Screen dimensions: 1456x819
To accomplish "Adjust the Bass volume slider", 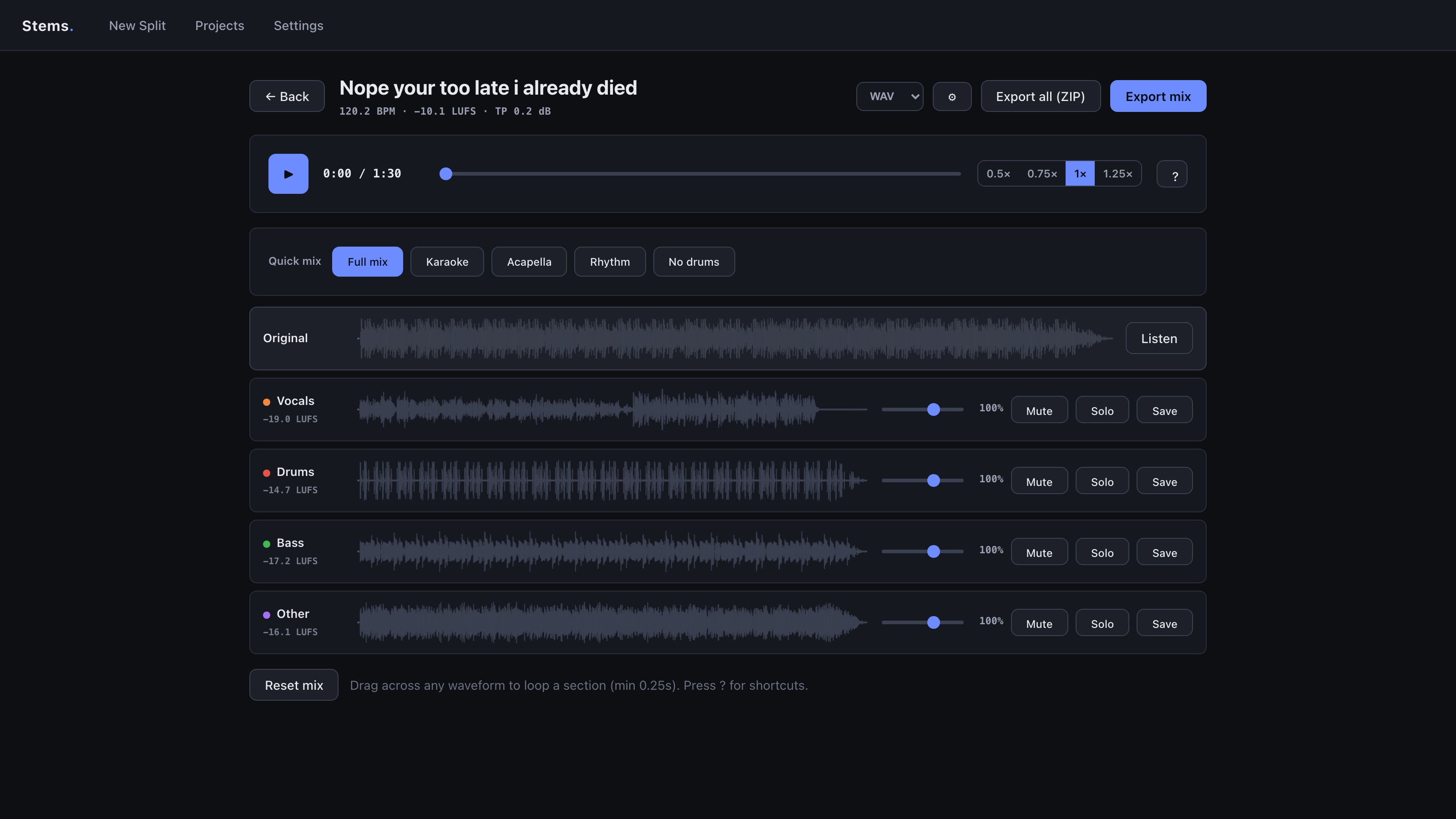I will click(922, 551).
